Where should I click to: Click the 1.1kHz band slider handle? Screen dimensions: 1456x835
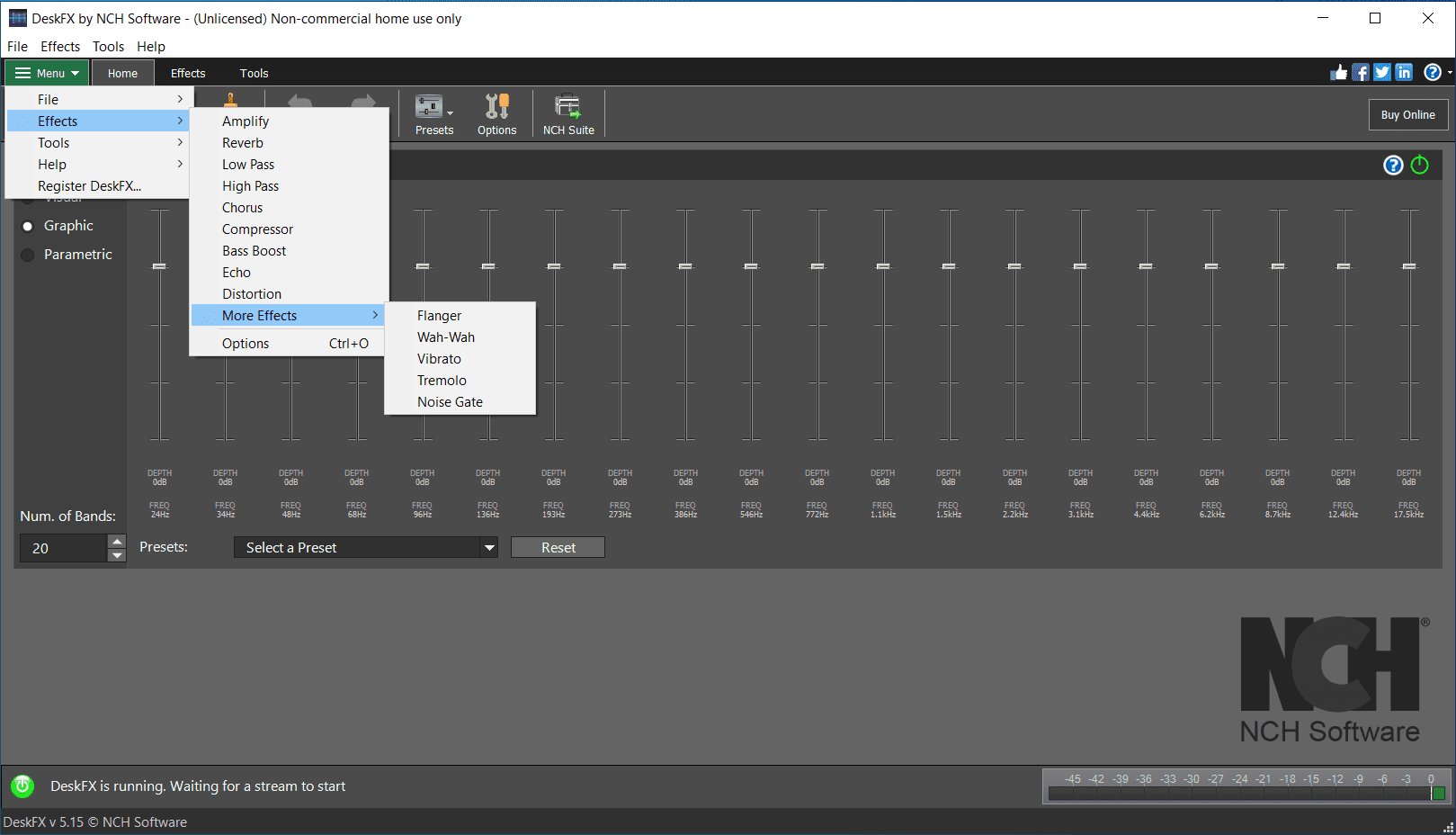point(883,266)
